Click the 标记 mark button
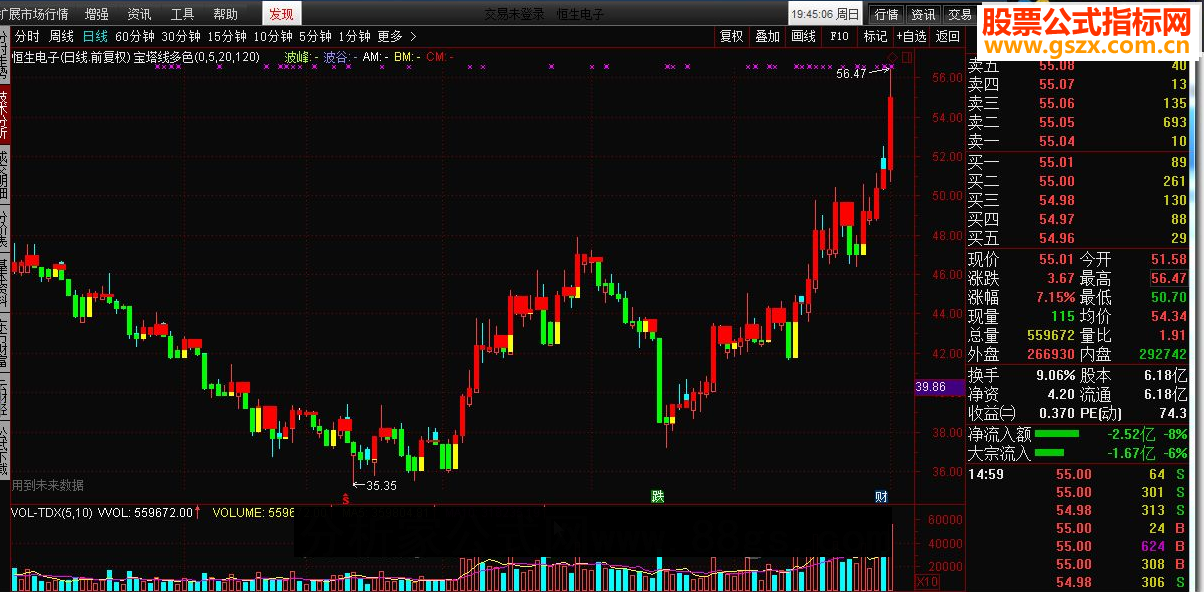 tap(875, 36)
